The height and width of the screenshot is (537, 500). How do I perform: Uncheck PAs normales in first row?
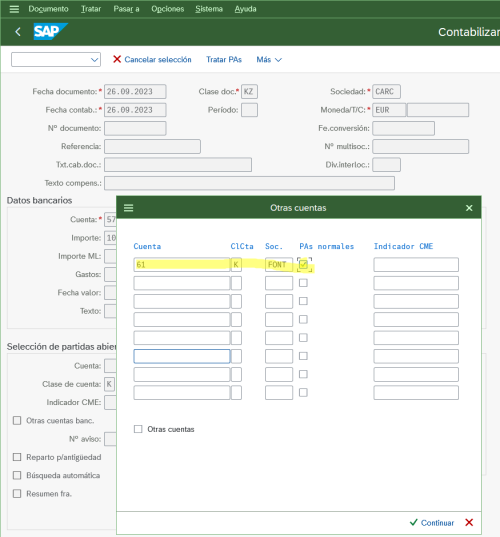(x=303, y=264)
